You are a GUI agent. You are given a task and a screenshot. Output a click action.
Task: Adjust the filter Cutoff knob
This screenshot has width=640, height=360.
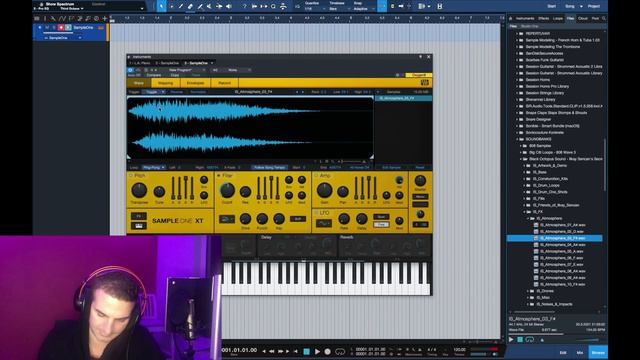(227, 190)
